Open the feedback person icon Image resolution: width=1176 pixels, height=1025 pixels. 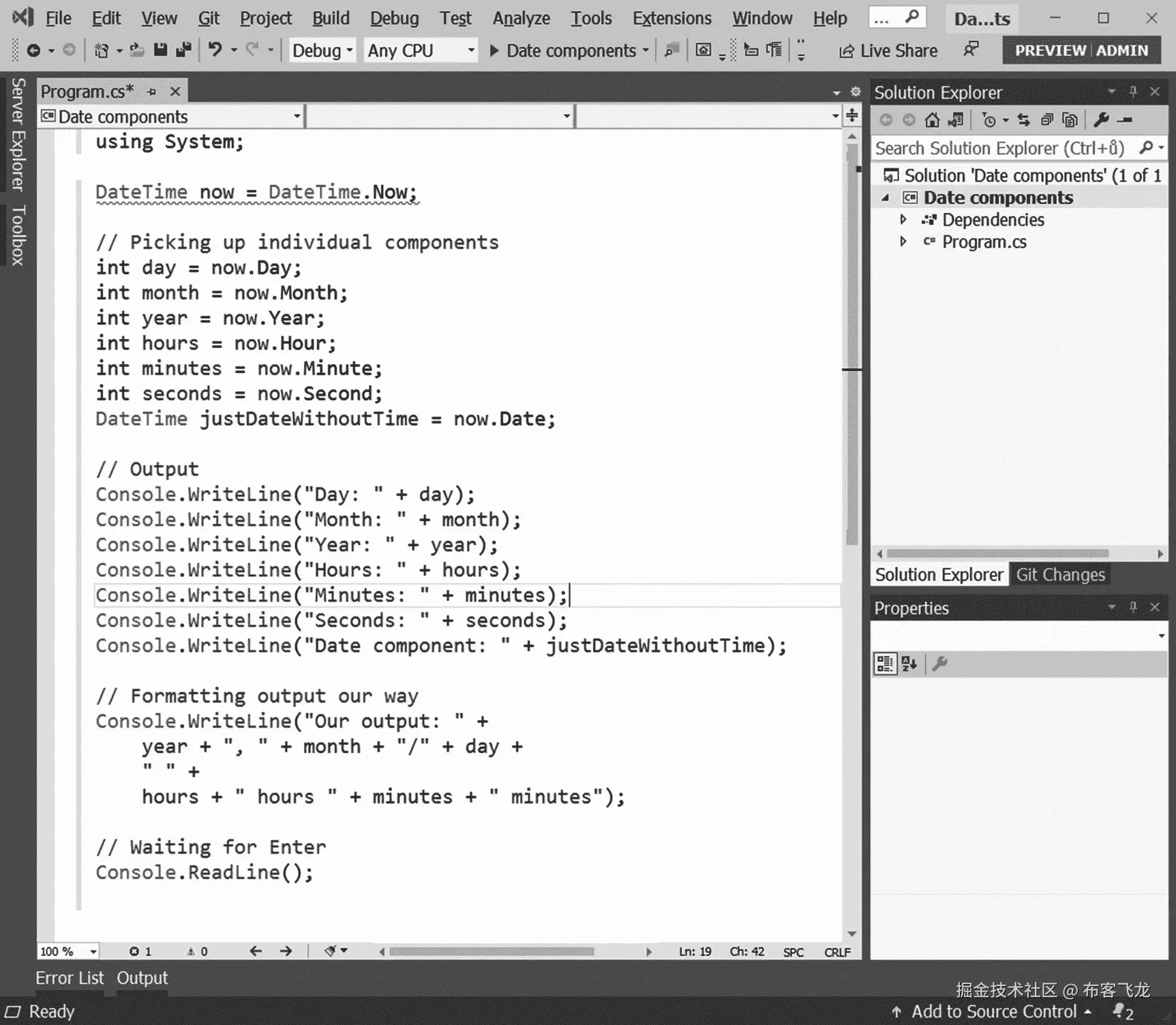click(x=970, y=50)
